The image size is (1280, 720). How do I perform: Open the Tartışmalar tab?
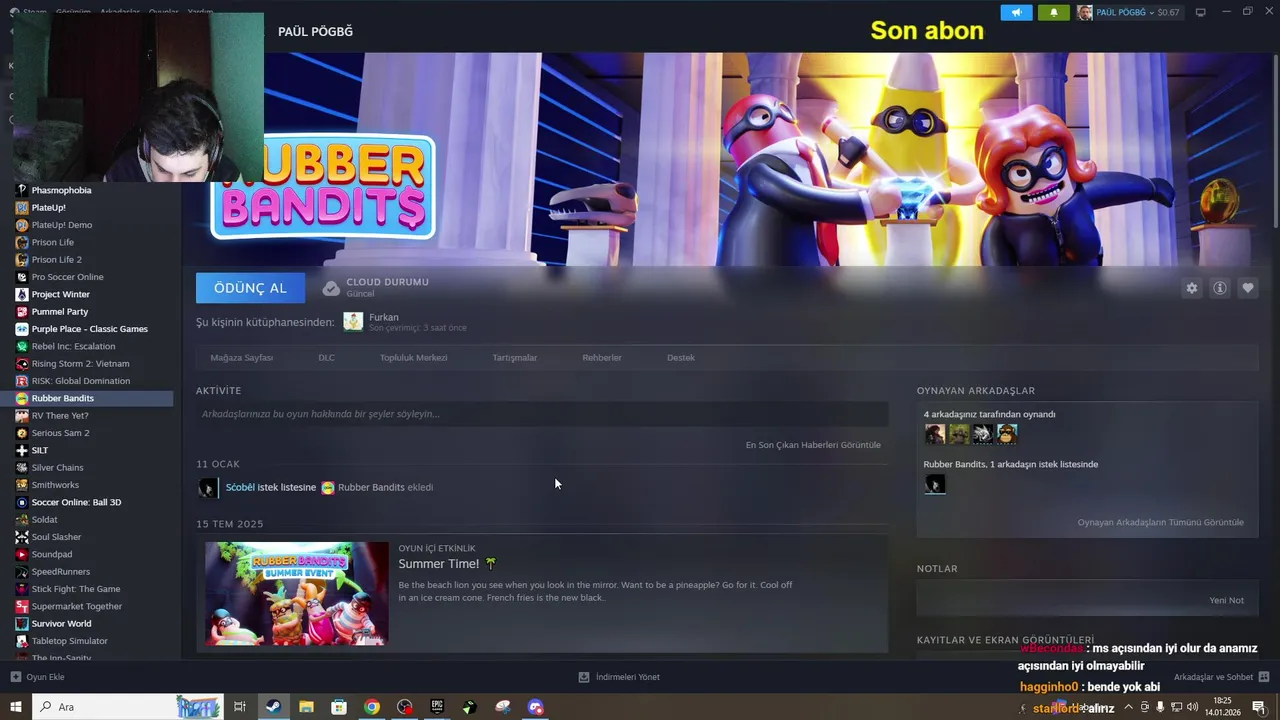[x=514, y=357]
